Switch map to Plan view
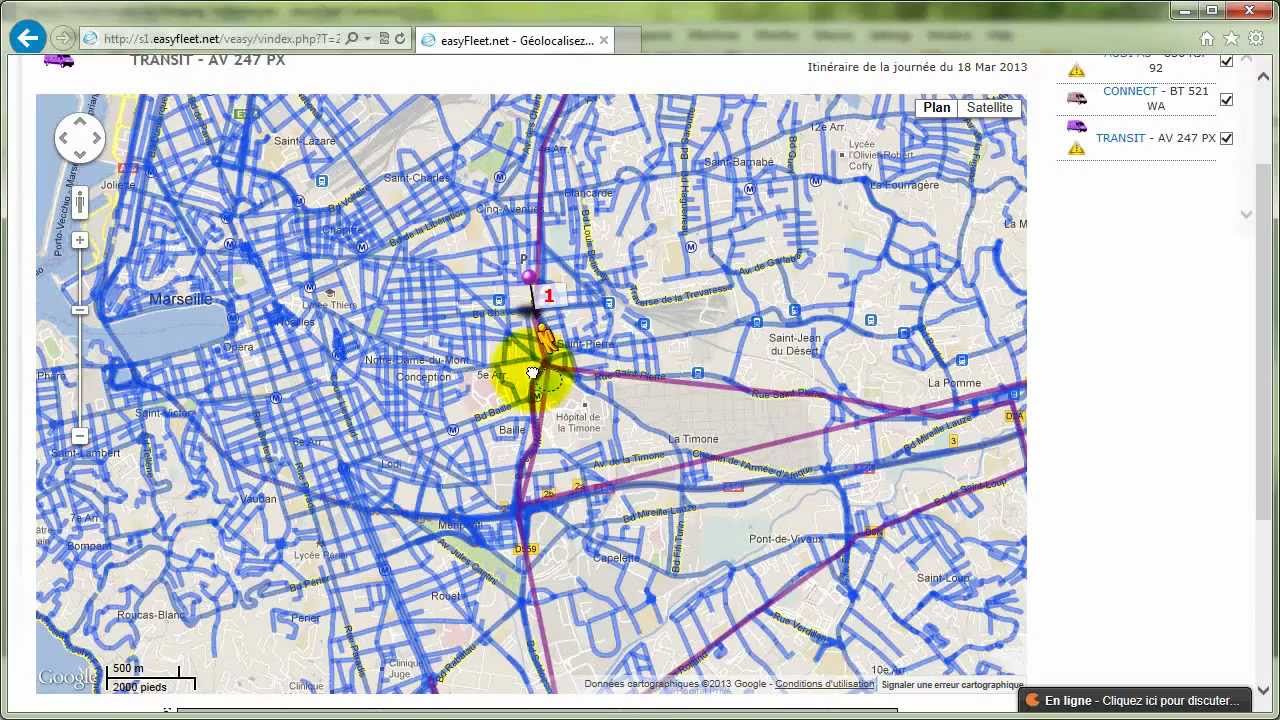The width and height of the screenshot is (1280, 720). (936, 108)
